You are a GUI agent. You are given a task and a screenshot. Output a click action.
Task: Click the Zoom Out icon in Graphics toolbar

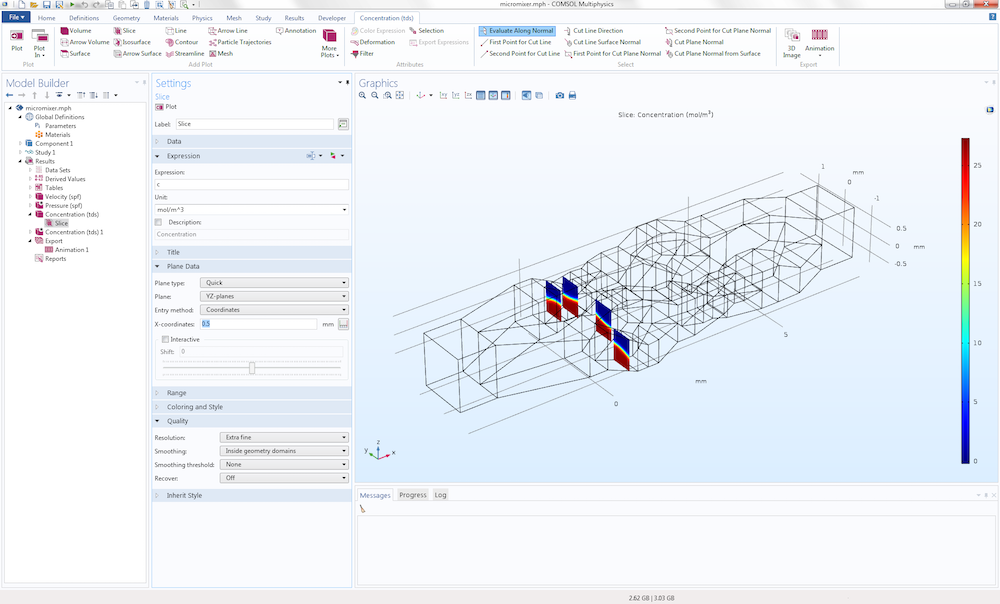tap(375, 96)
